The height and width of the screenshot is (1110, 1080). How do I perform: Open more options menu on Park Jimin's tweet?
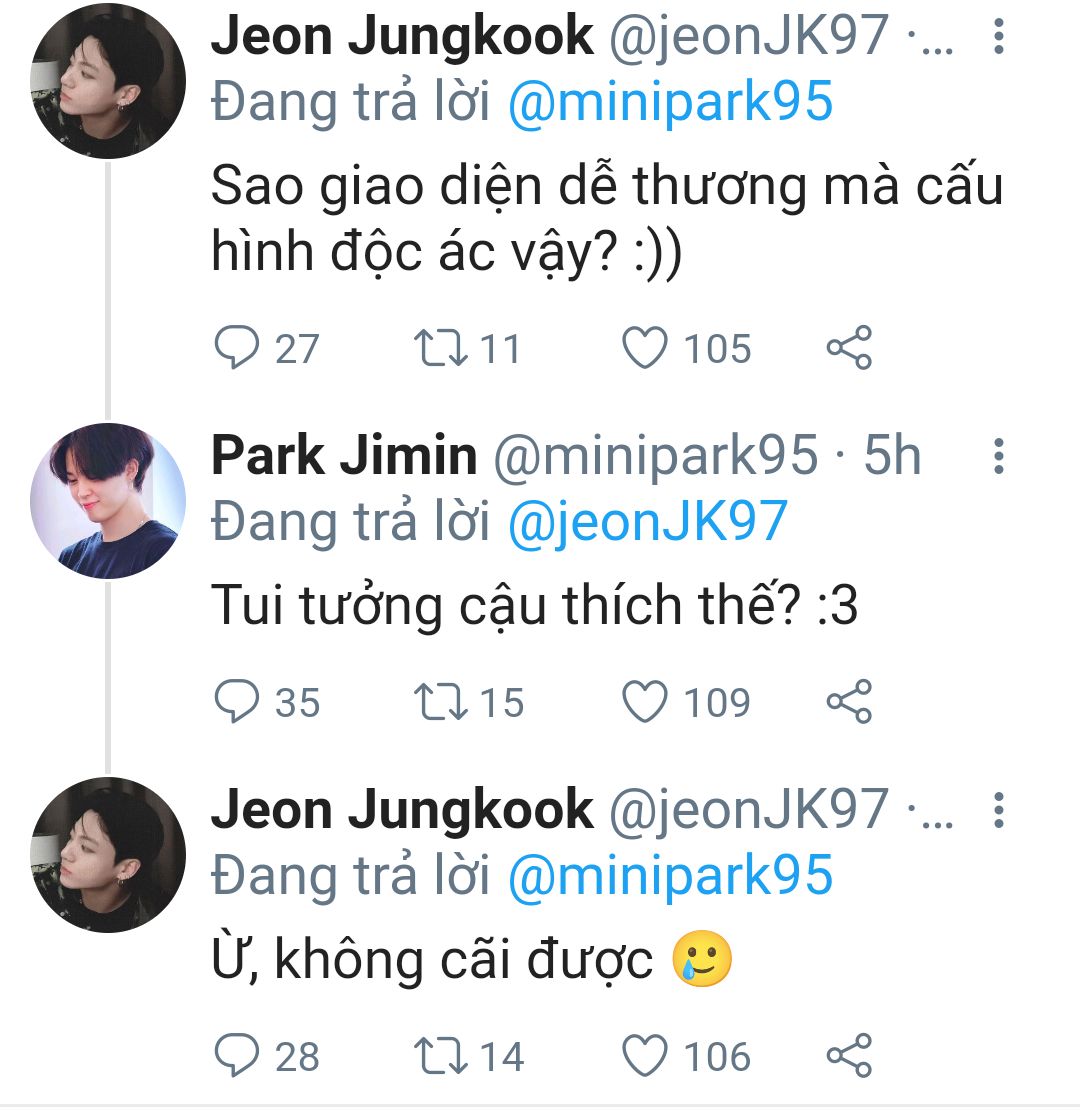997,456
